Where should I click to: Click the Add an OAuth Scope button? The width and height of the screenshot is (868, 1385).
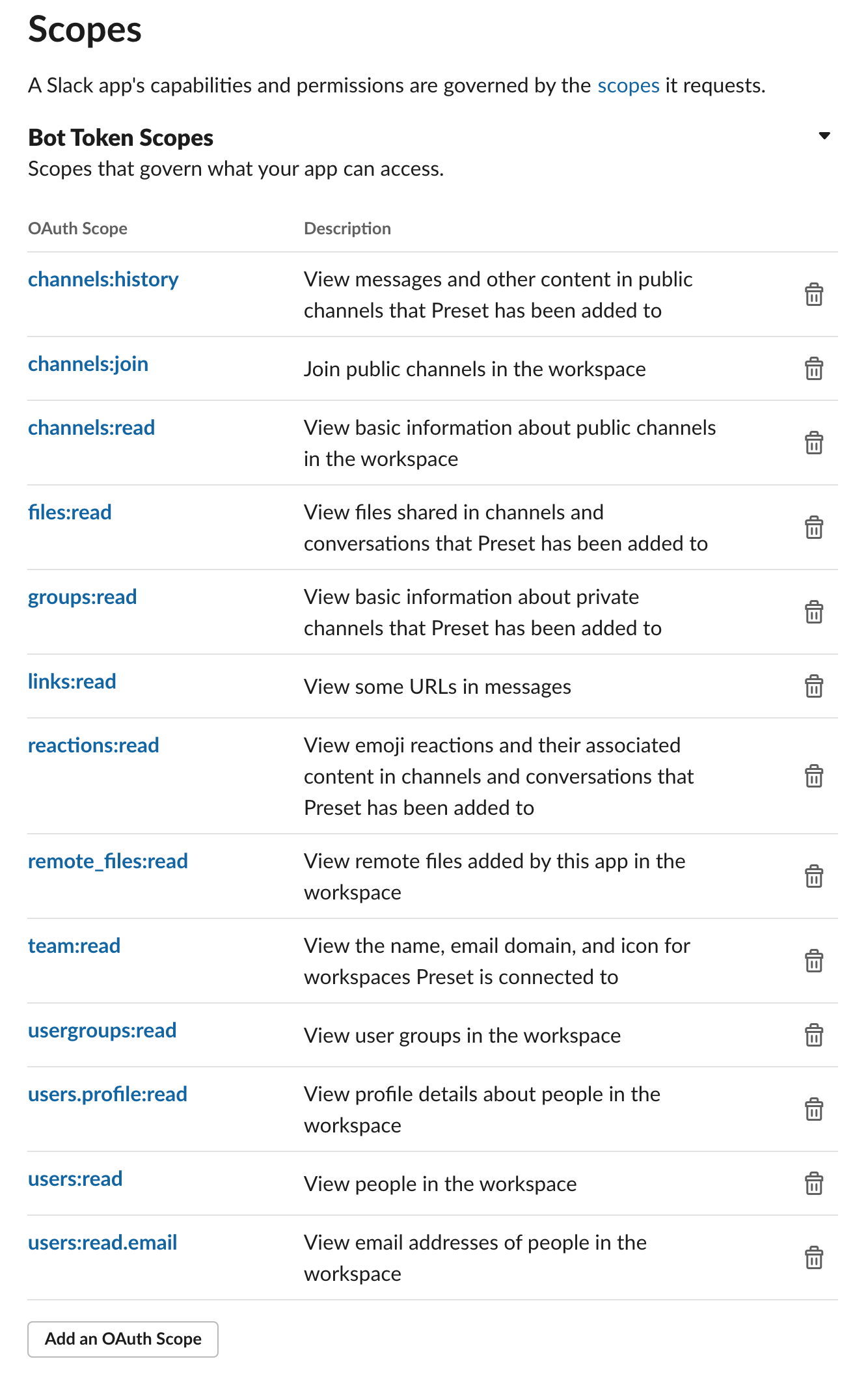123,1339
